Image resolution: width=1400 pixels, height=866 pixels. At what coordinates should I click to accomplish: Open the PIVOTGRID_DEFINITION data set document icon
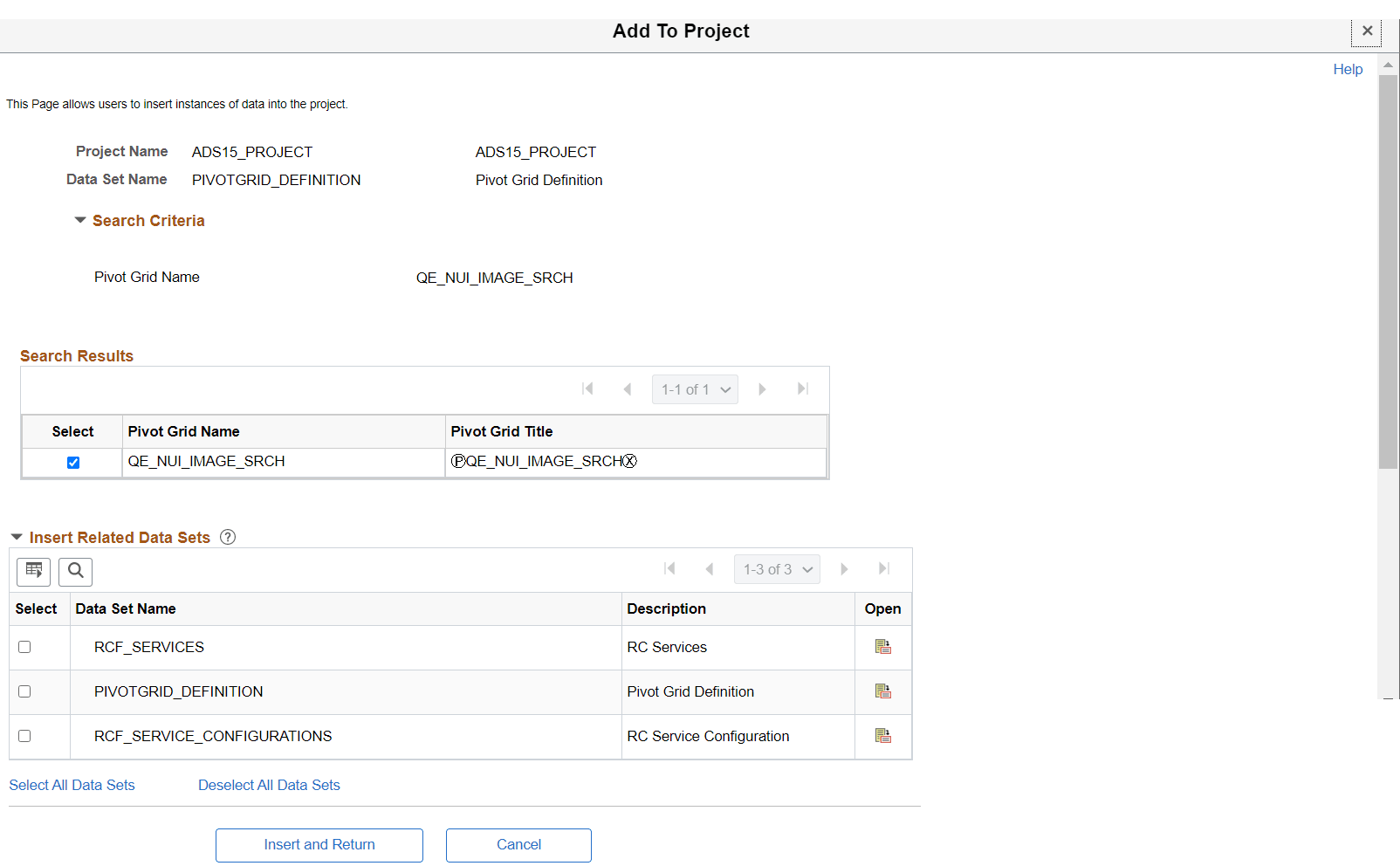[882, 691]
